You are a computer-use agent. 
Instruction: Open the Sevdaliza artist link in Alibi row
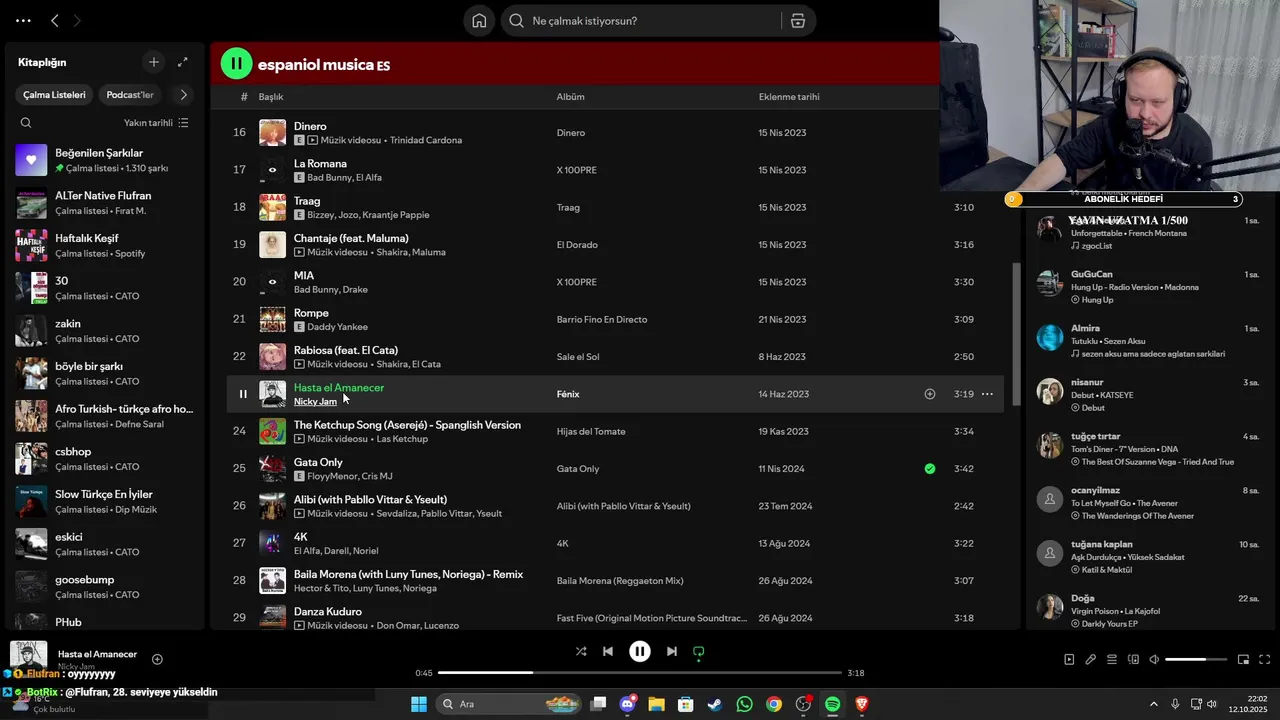coord(396,514)
